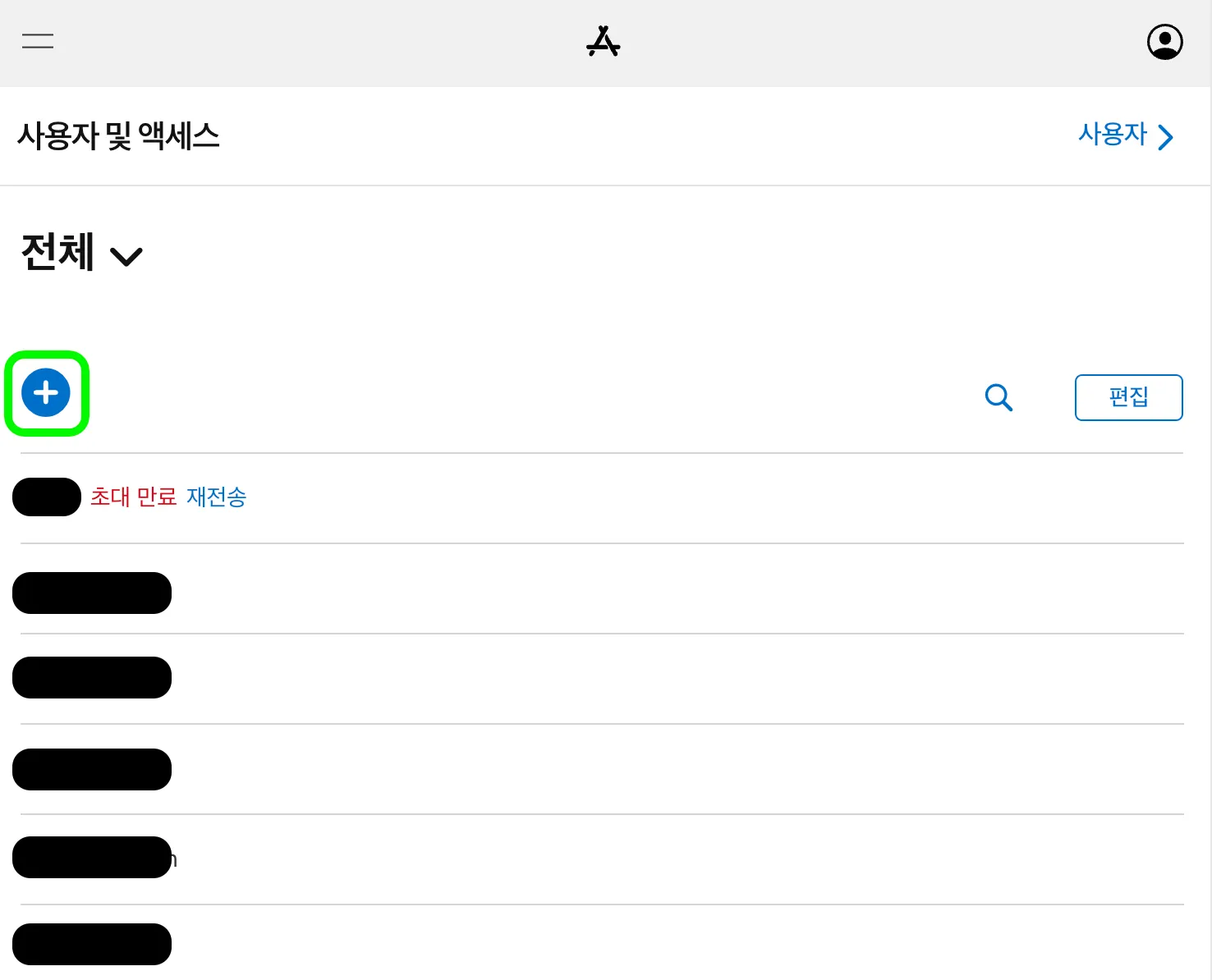Open the user with expired invitation

pos(47,497)
